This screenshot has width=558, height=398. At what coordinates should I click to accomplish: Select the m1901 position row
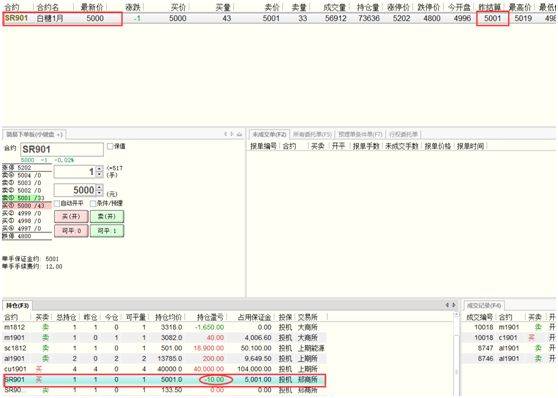[x=164, y=337]
